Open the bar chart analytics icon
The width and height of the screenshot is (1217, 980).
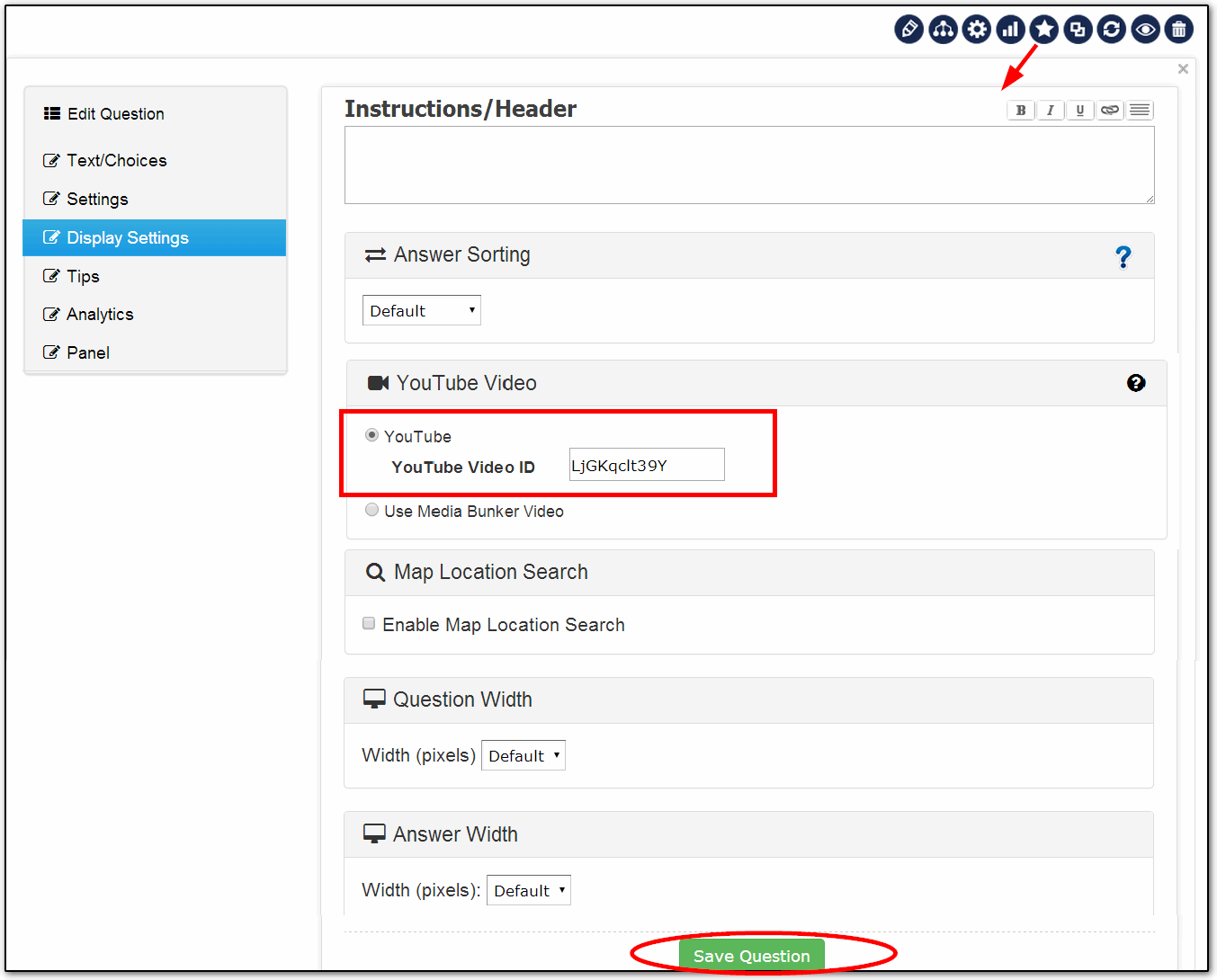tap(1010, 30)
